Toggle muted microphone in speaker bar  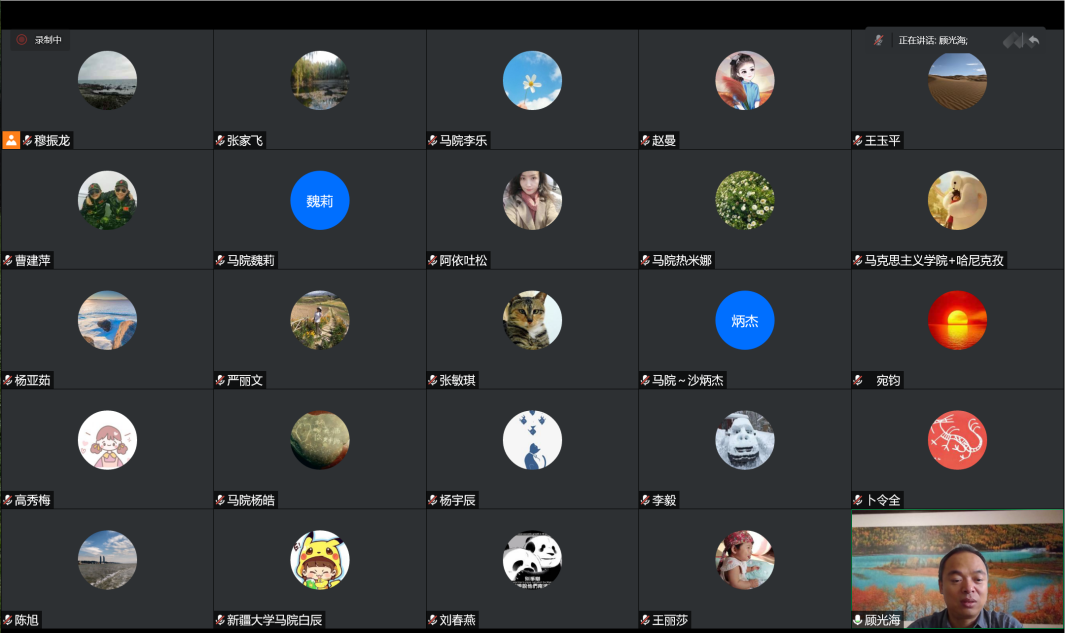coord(879,40)
